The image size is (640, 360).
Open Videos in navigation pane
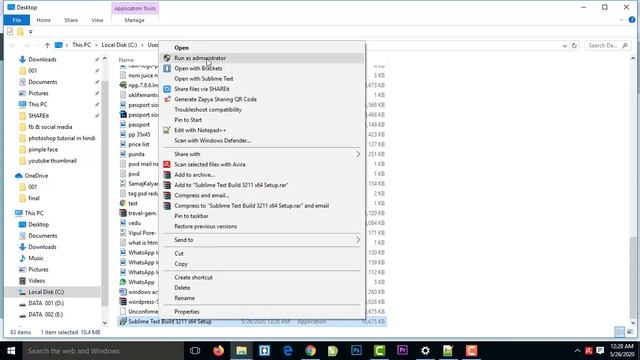[37, 281]
